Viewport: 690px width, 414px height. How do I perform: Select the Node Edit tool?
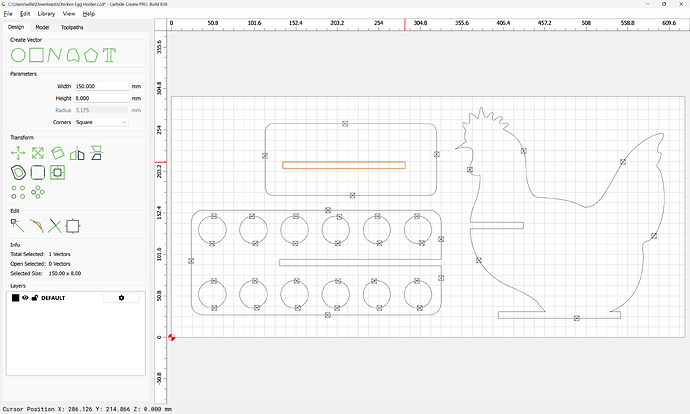tap(17, 226)
